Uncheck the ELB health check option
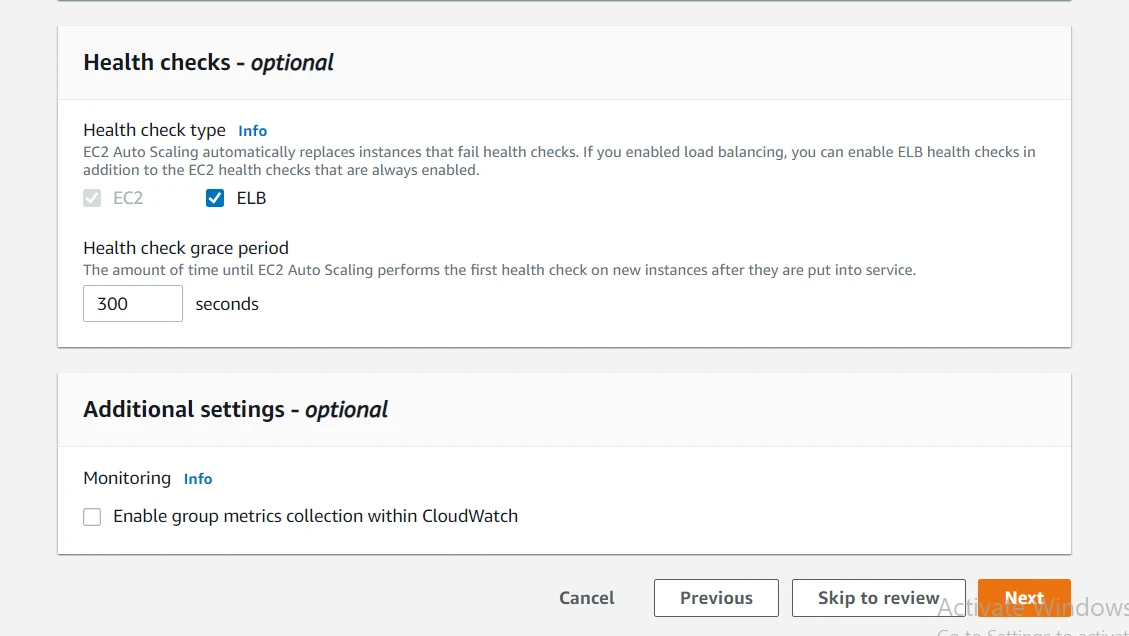This screenshot has height=636, width=1129. coord(215,198)
